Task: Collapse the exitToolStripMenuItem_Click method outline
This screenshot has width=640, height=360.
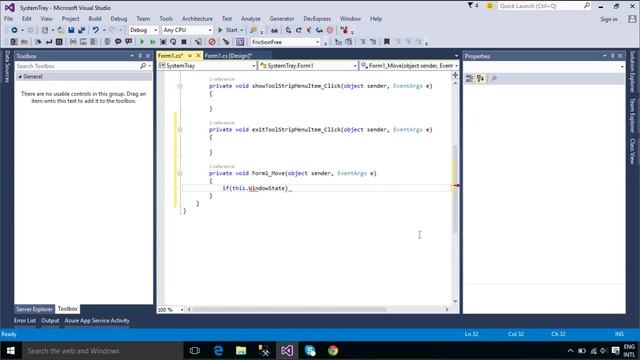Action: pyautogui.click(x=180, y=130)
